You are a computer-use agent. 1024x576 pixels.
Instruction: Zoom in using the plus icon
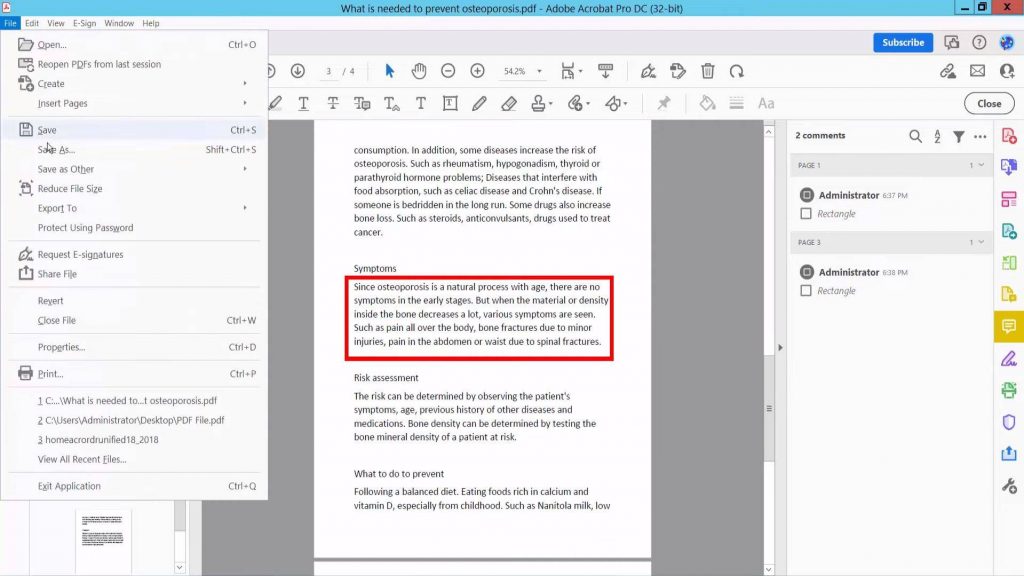pos(477,71)
